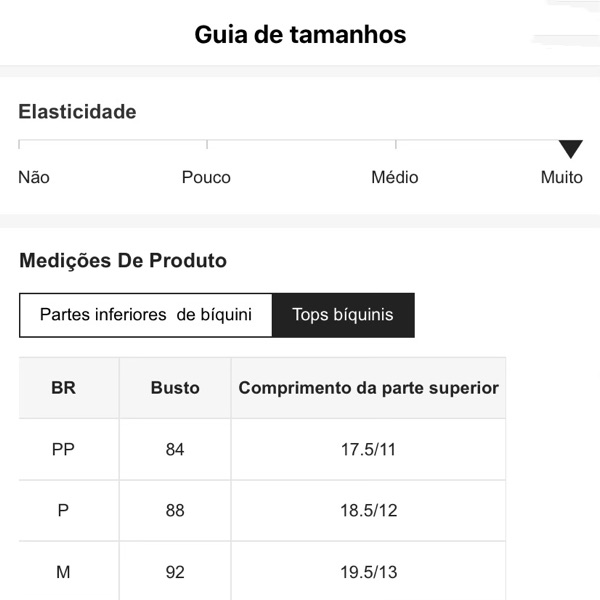This screenshot has height=600, width=600.
Task: Click the bust value 88
Action: tap(175, 511)
